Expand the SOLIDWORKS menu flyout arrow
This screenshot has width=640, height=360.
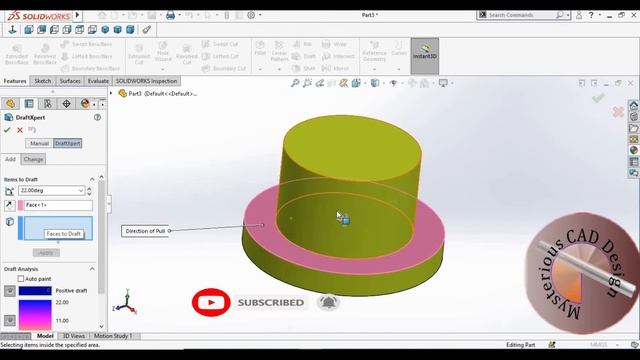[77, 16]
